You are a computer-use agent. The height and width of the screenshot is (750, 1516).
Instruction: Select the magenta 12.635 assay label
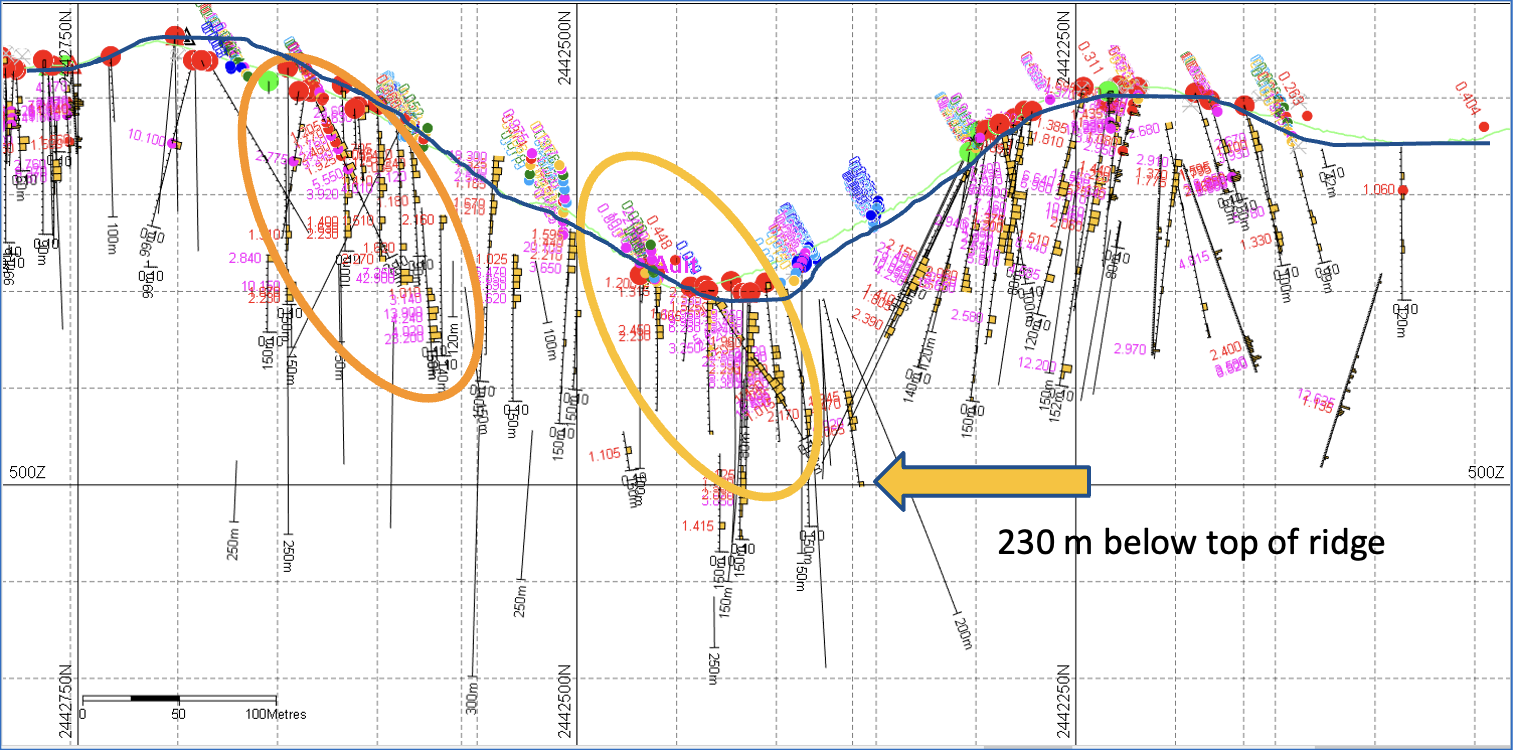(x=1315, y=401)
